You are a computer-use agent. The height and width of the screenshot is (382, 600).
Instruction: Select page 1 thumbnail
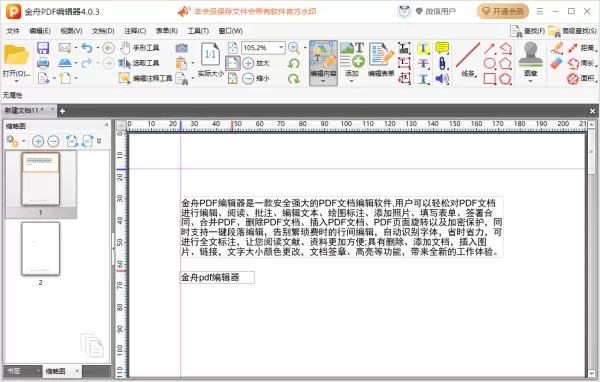tap(41, 179)
